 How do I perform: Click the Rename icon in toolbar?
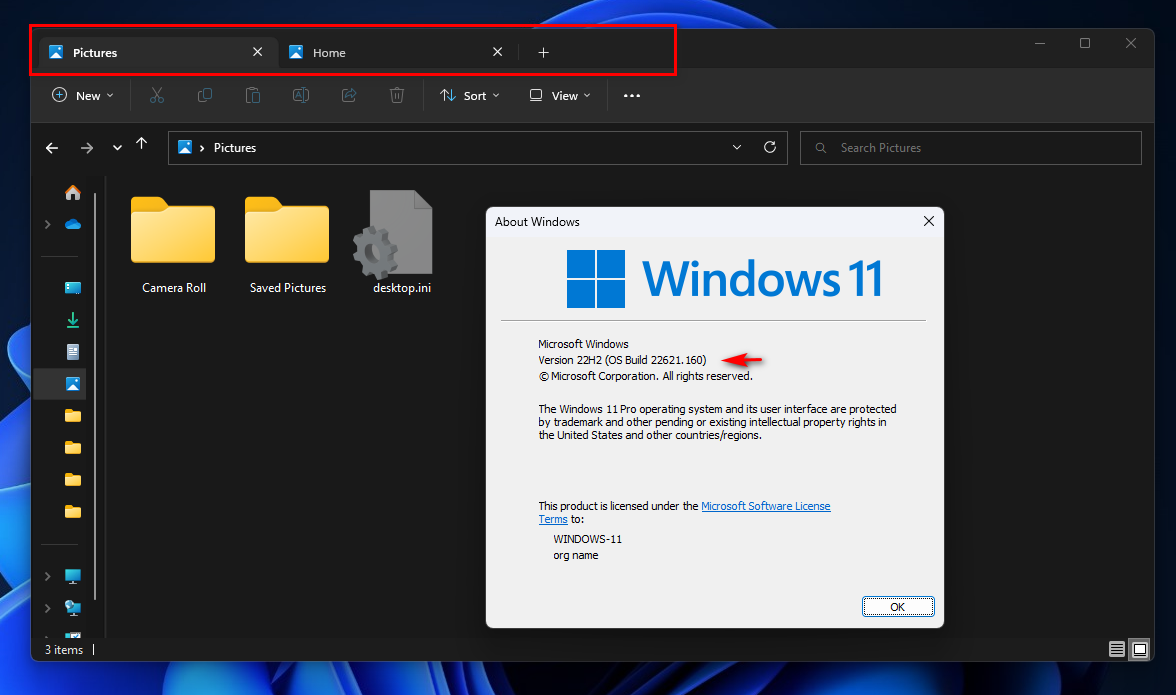pyautogui.click(x=301, y=95)
